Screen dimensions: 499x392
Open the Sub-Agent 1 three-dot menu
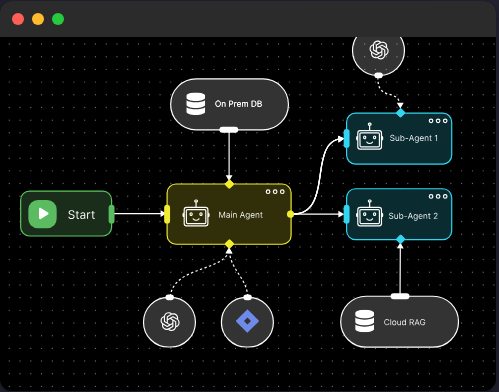click(x=438, y=121)
